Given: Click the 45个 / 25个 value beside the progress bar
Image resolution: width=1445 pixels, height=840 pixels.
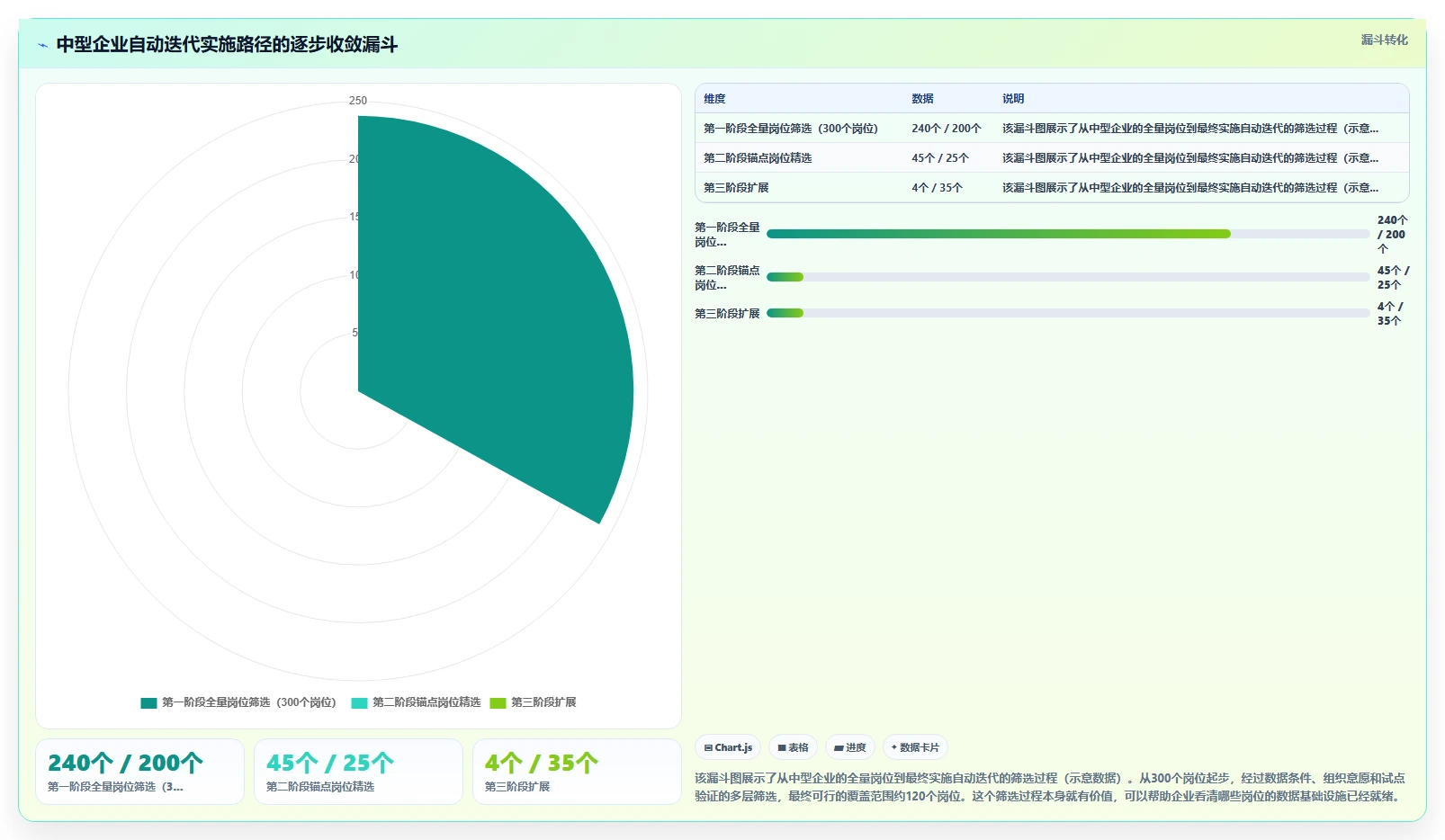Looking at the screenshot, I should pos(1393,278).
